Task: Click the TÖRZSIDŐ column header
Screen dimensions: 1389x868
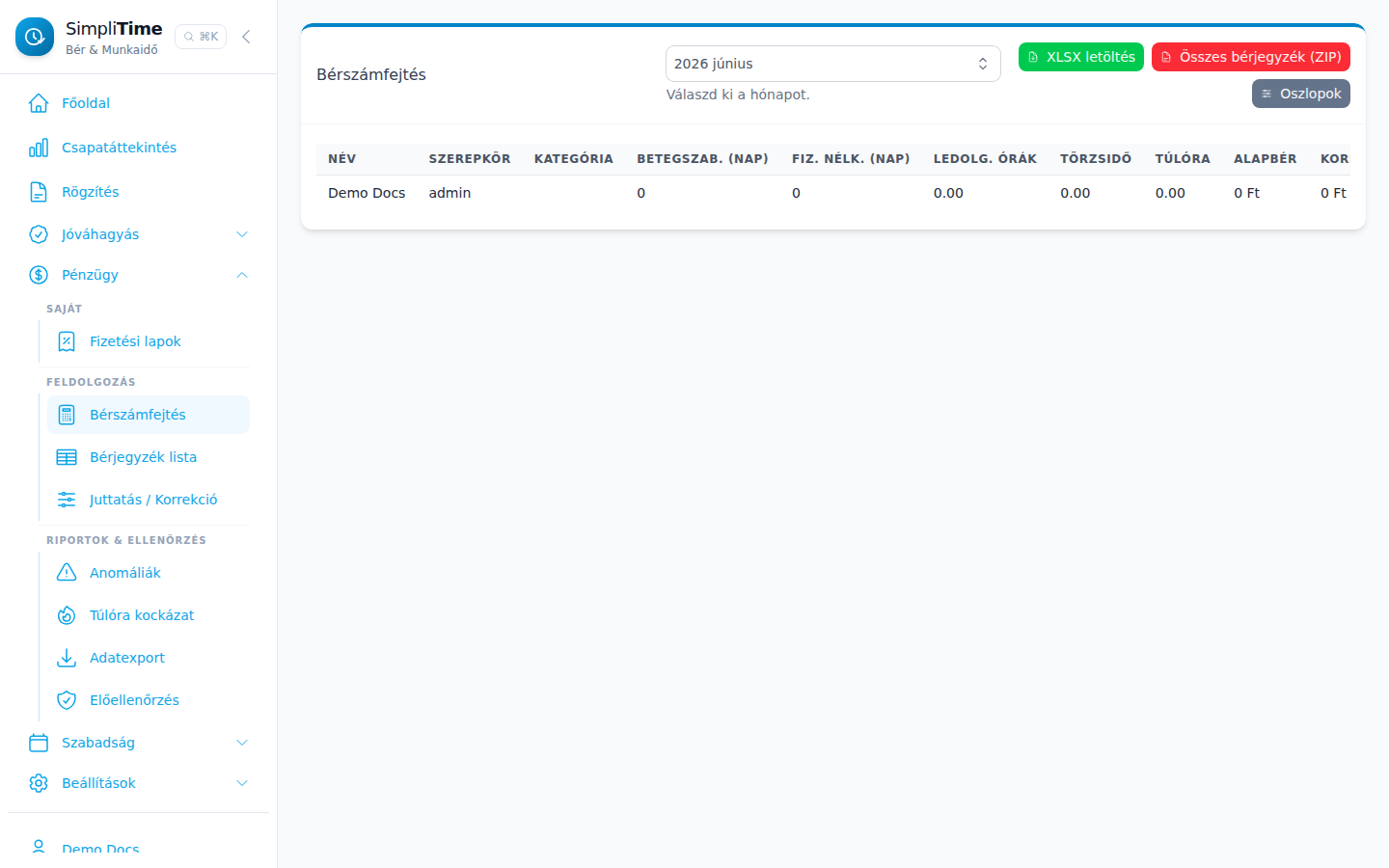Action: click(1096, 159)
